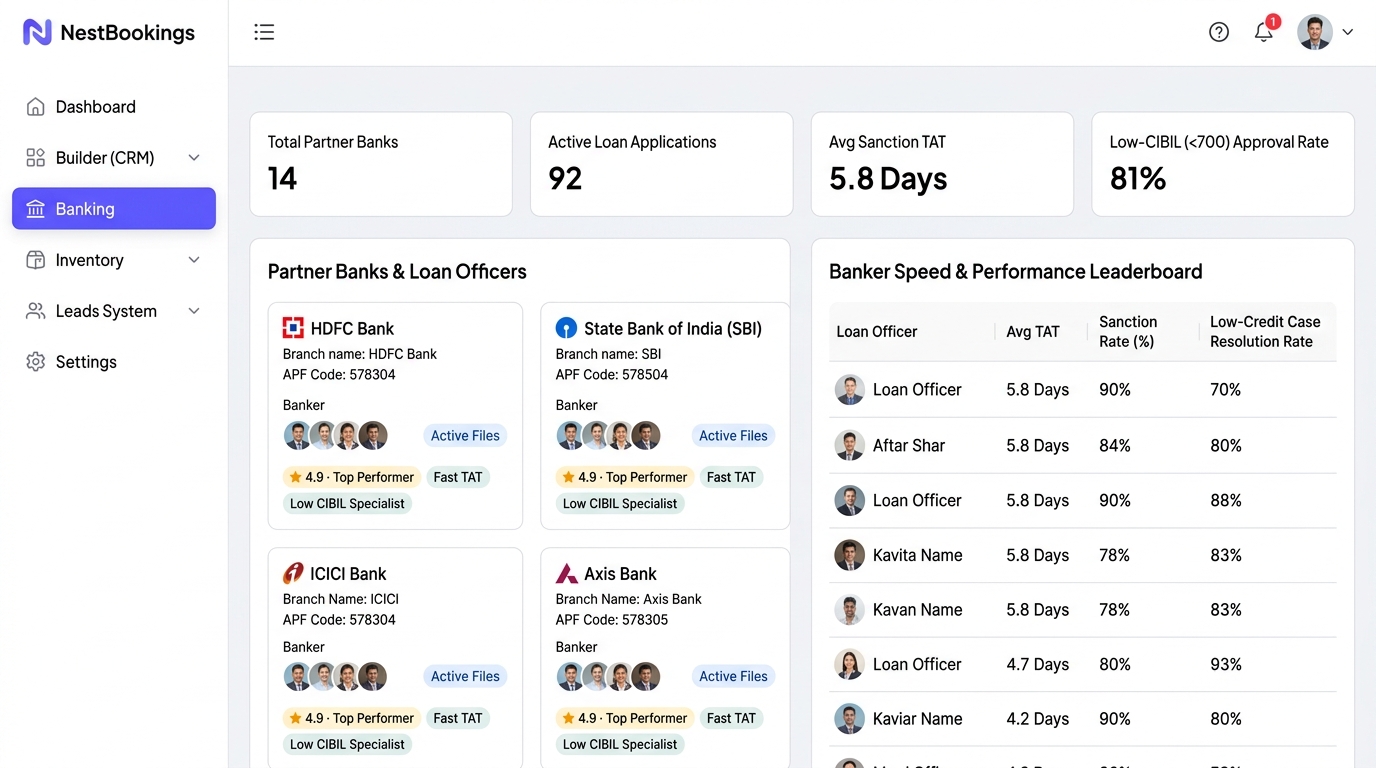Click the Avg TAT column header
1376x768 pixels.
[1033, 332]
